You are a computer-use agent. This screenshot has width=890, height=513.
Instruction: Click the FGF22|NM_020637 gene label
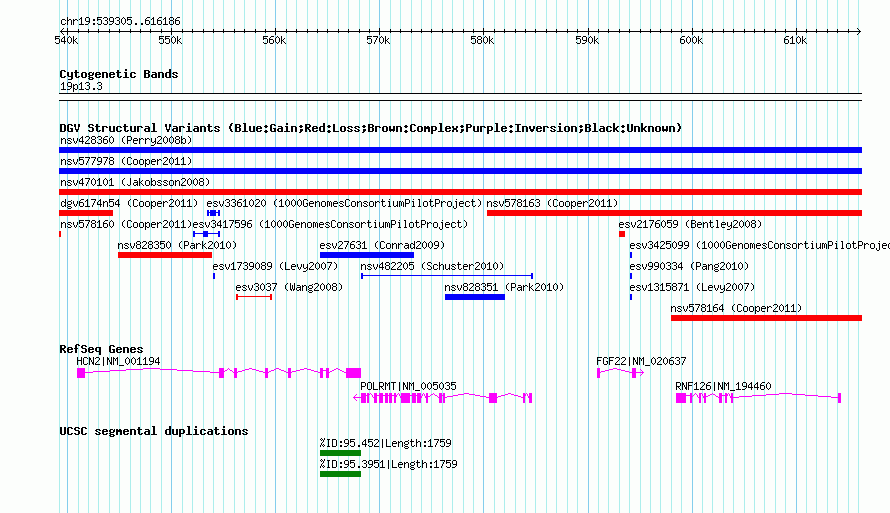pos(641,361)
